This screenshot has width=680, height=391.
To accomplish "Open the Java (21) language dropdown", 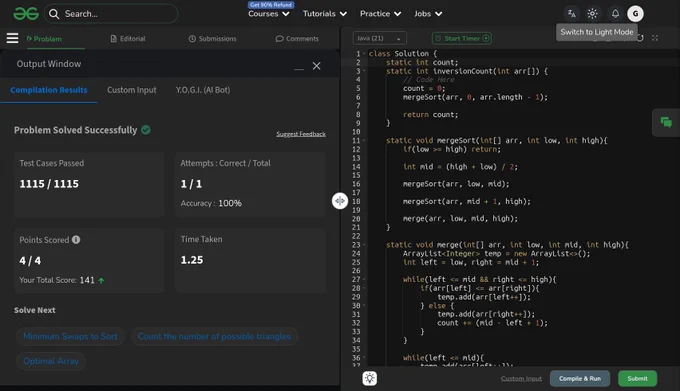I will pos(379,38).
